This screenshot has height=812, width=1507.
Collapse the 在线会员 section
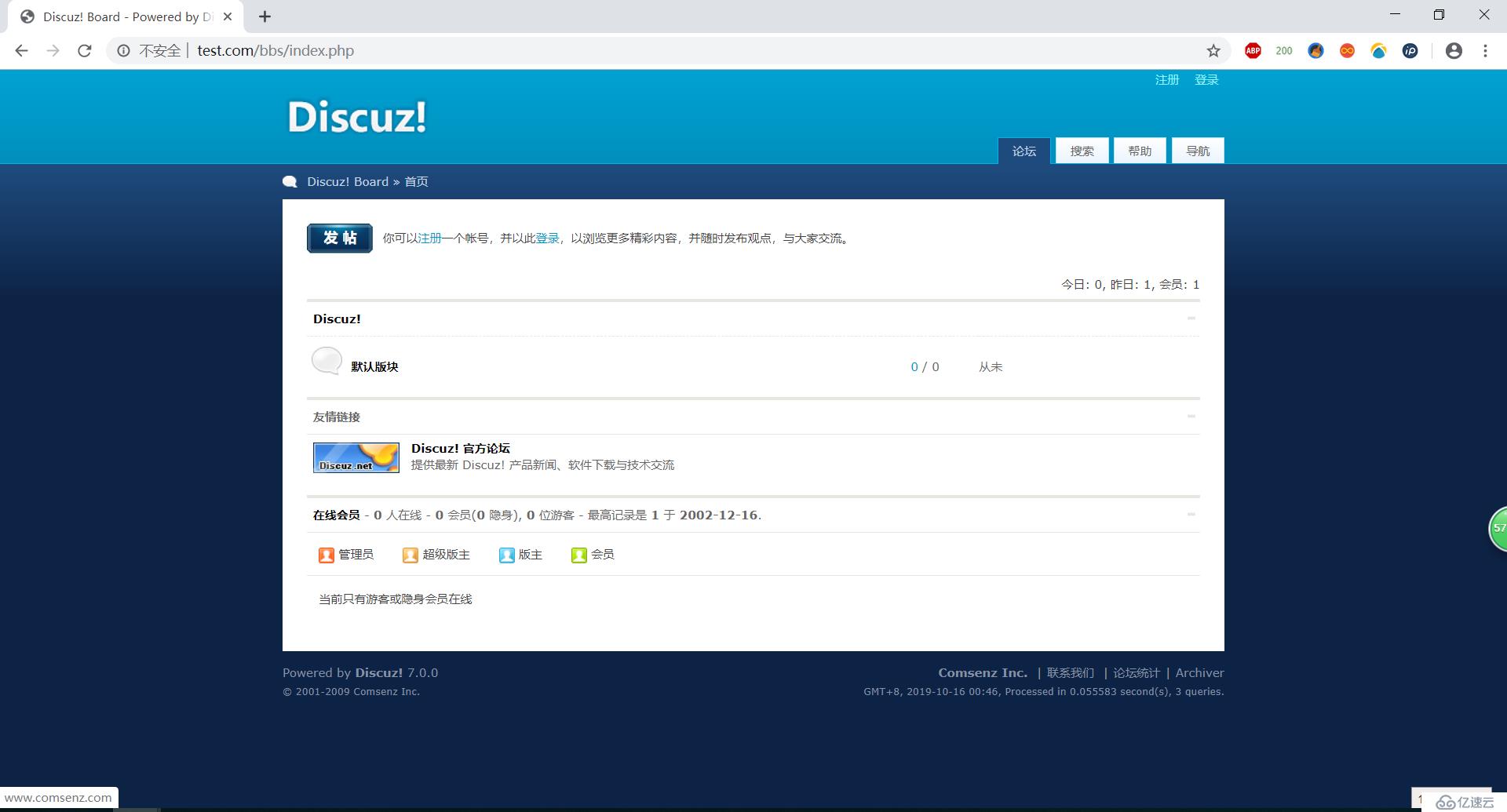click(x=1191, y=515)
